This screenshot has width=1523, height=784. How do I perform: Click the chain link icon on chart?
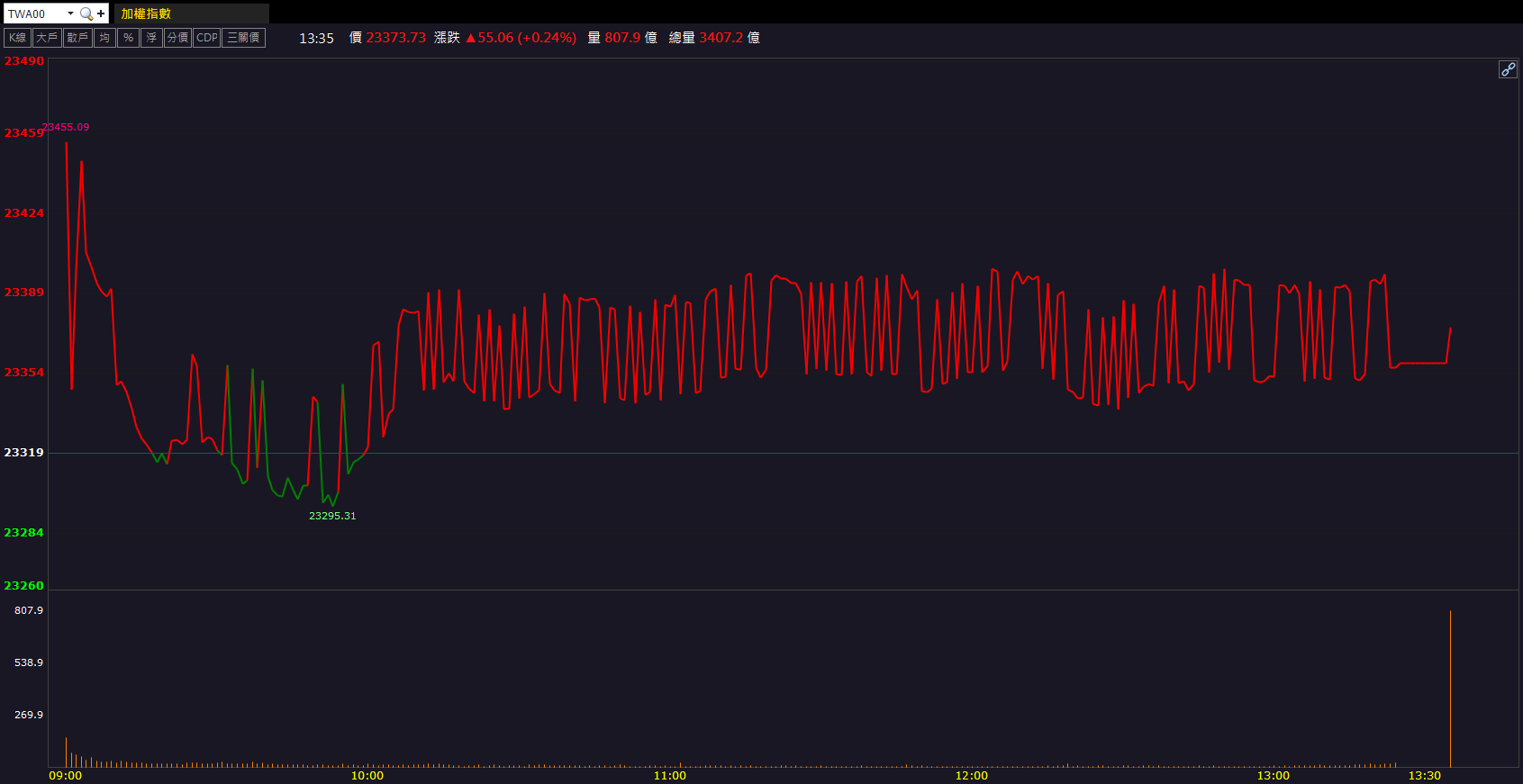tap(1507, 69)
